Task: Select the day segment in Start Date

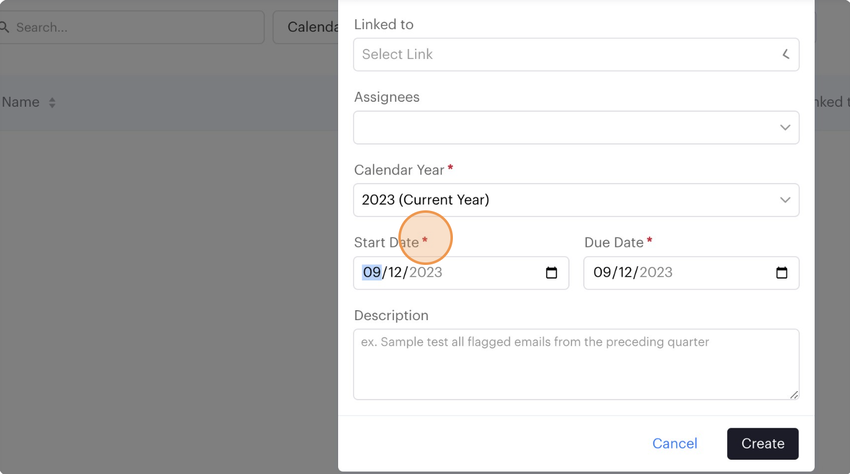Action: pos(395,273)
